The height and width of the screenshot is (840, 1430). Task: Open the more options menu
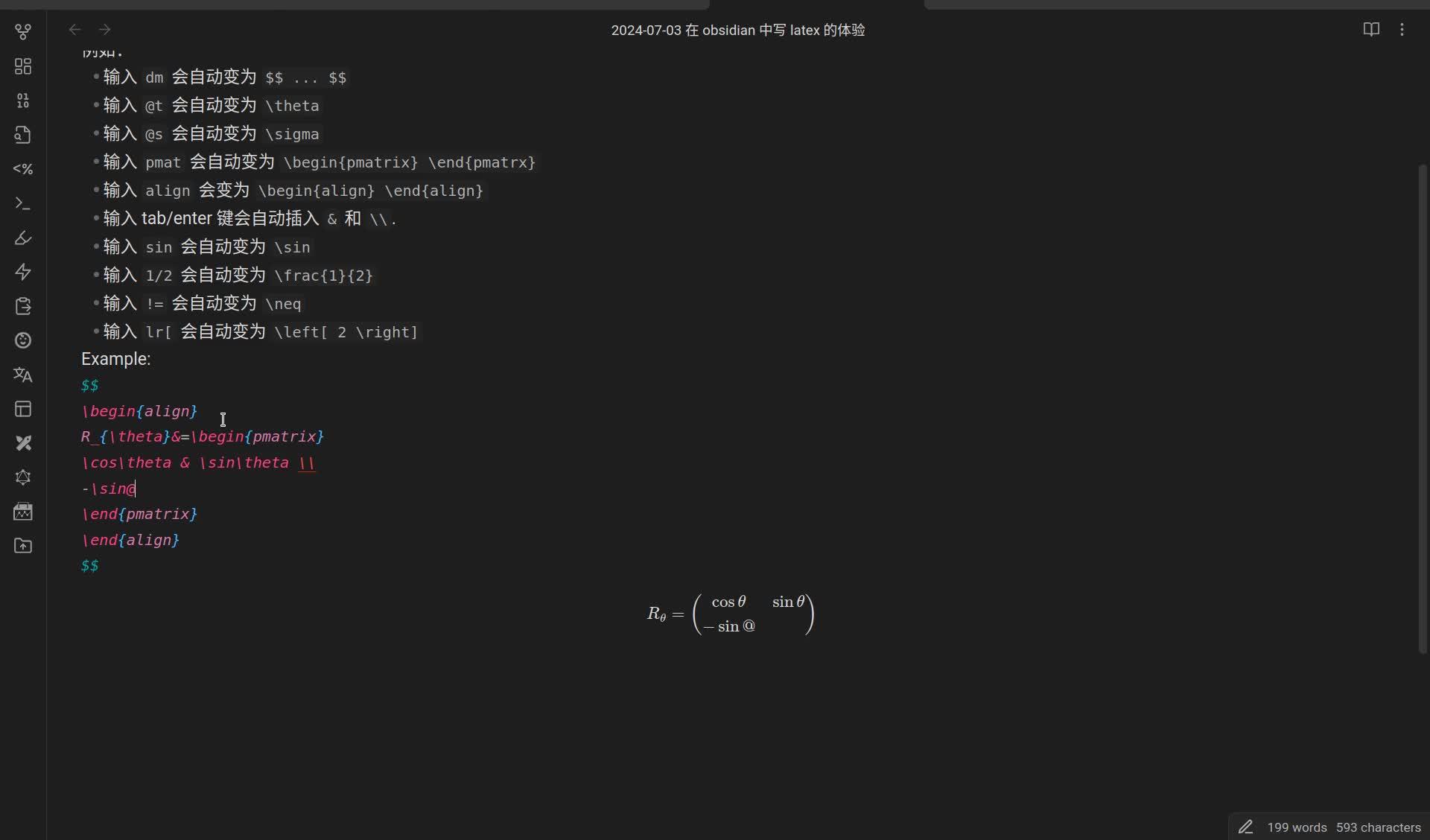pyautogui.click(x=1402, y=30)
